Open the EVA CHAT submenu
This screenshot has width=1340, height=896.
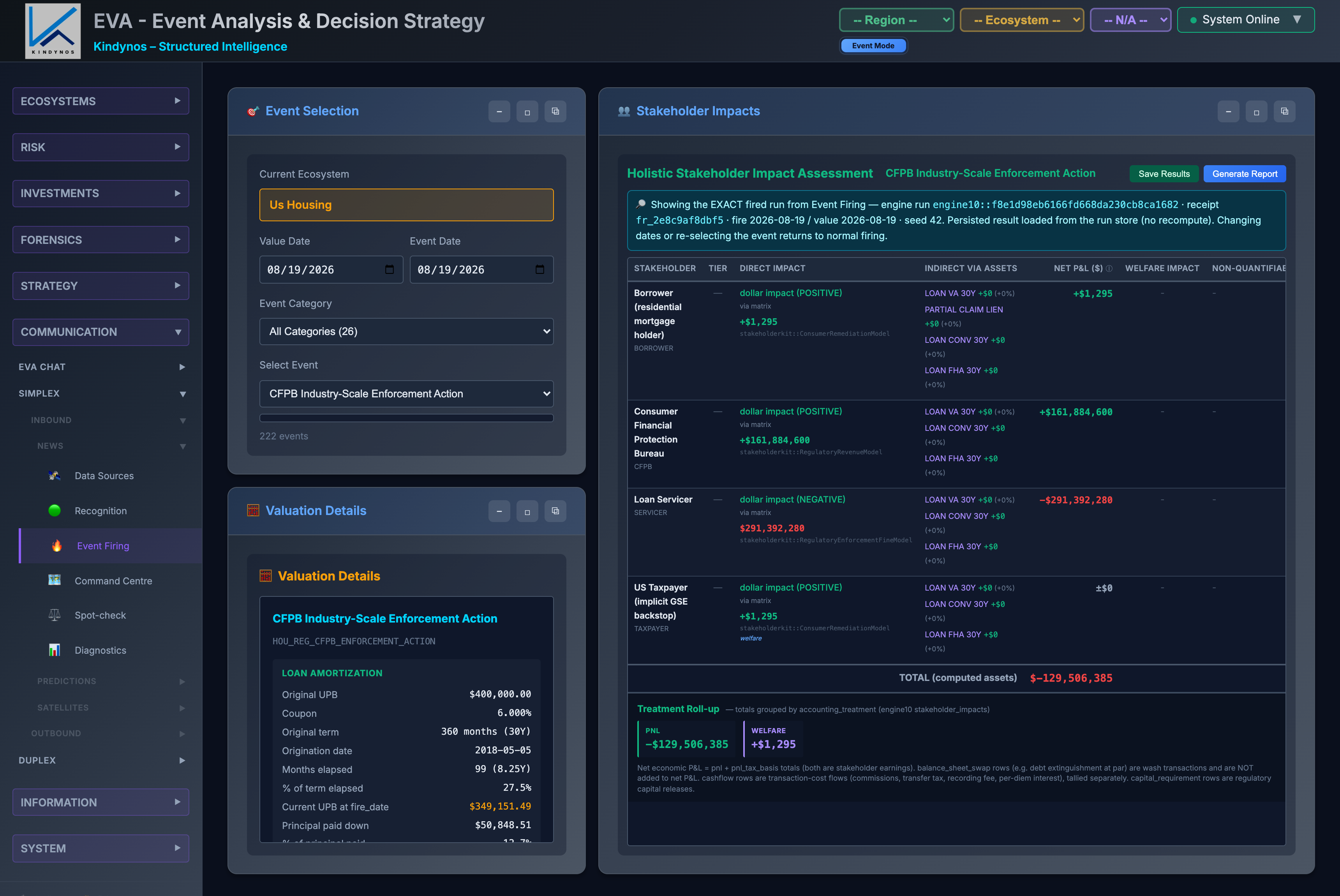pyautogui.click(x=102, y=367)
